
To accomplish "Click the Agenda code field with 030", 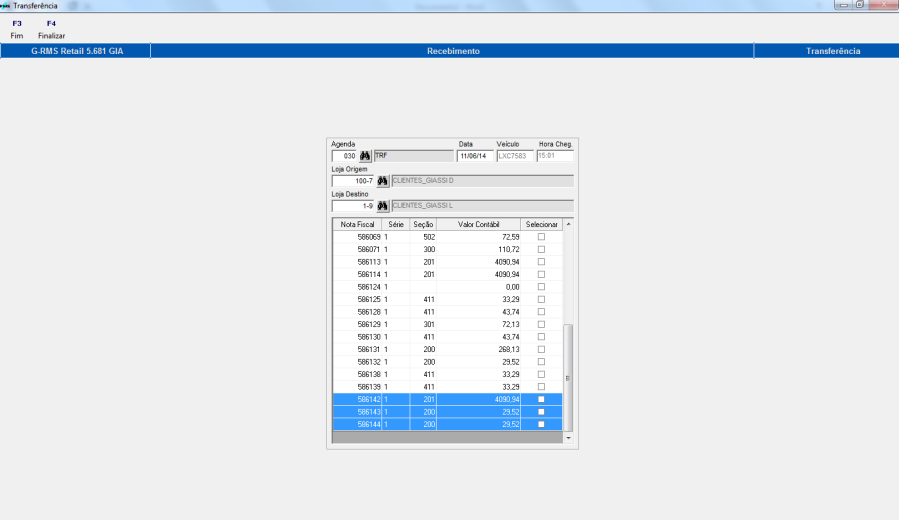I will click(345, 156).
